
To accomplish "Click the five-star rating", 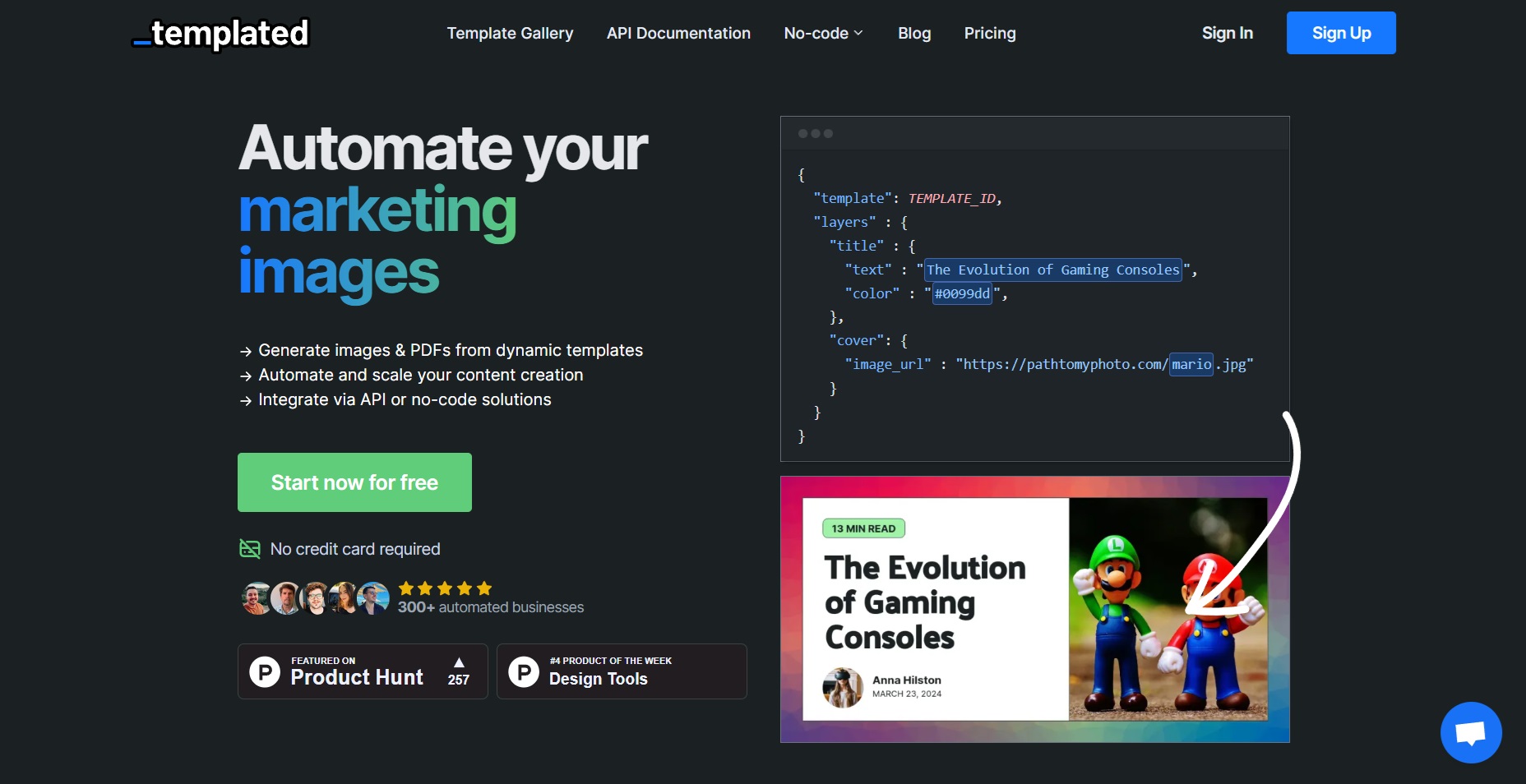I will [x=445, y=588].
